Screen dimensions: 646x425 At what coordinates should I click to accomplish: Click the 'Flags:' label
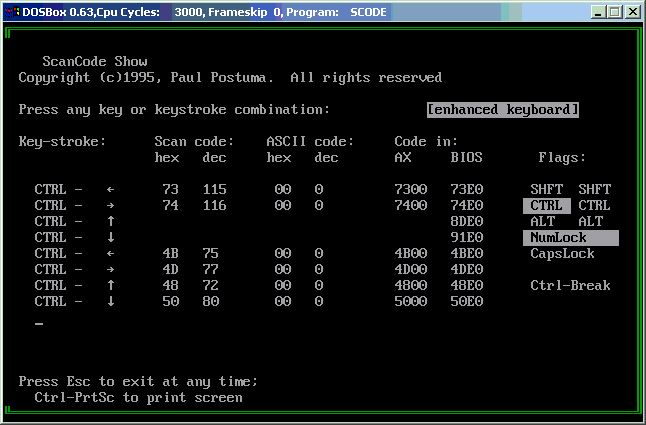[562, 158]
